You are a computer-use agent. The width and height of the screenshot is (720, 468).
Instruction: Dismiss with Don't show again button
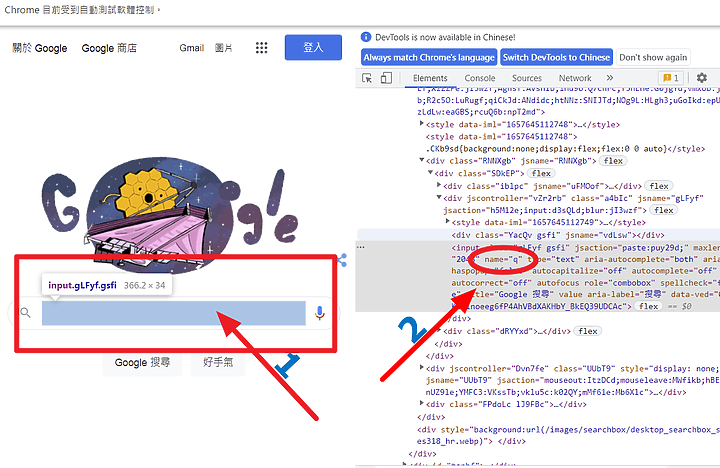tap(653, 57)
